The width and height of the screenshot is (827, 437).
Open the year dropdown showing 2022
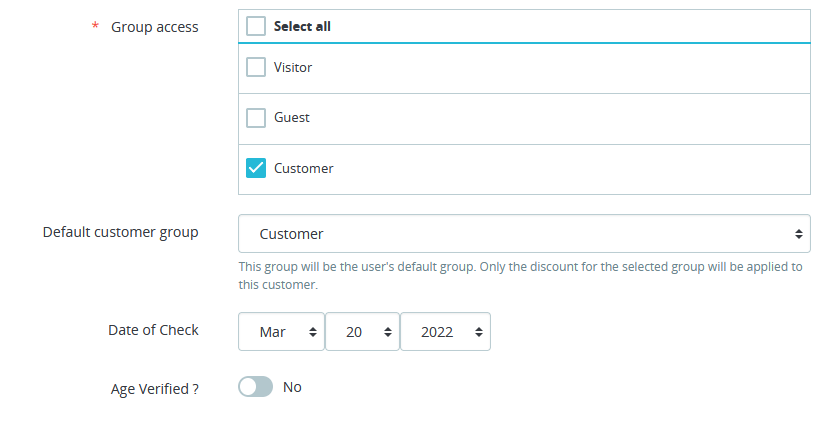coord(444,333)
